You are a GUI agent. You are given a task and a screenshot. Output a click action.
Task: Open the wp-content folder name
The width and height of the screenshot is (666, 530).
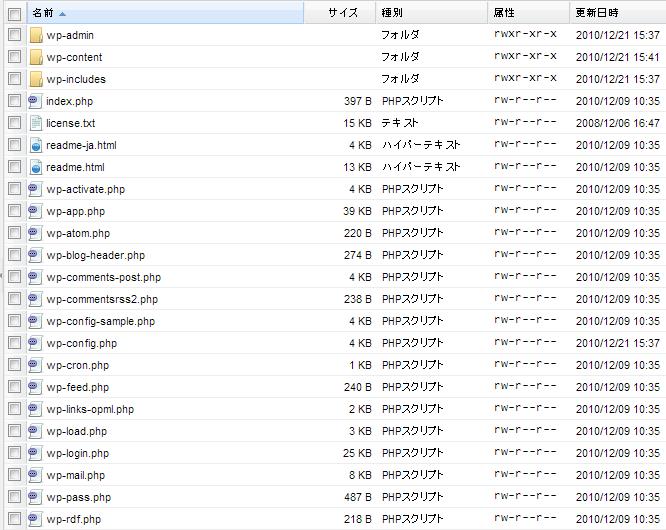pos(74,57)
